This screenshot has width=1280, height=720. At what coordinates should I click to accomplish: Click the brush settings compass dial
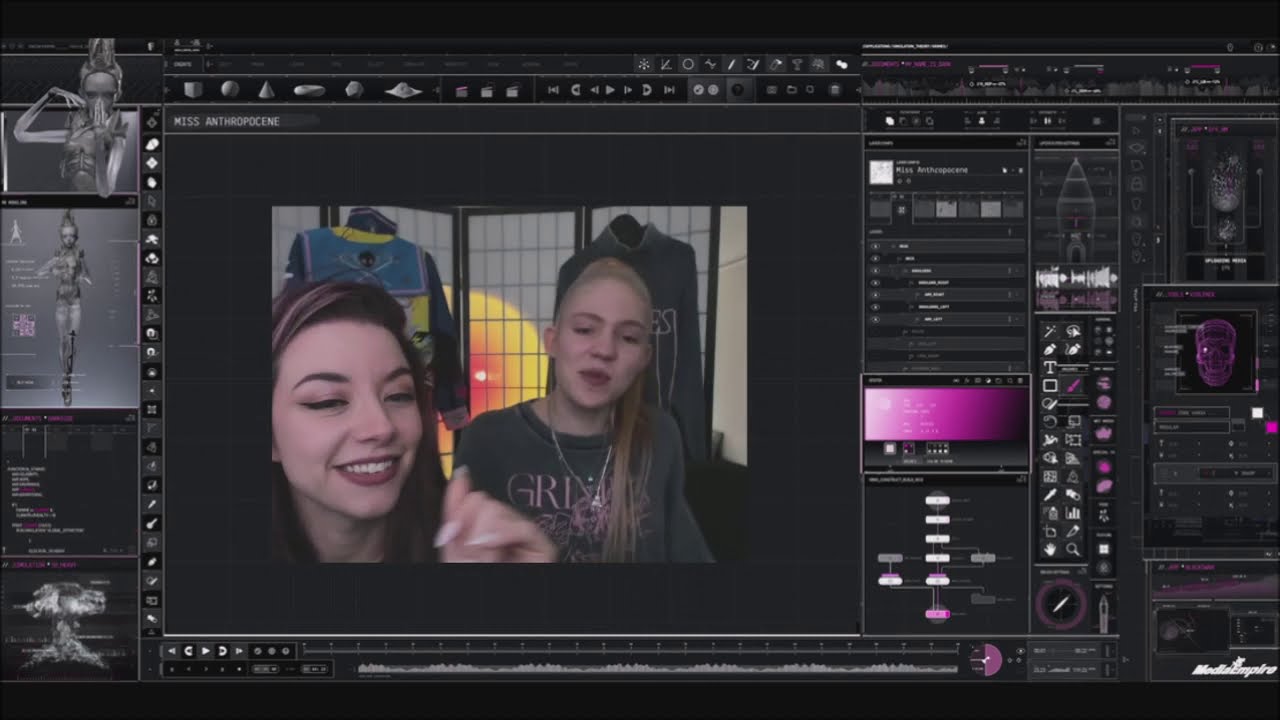1061,603
